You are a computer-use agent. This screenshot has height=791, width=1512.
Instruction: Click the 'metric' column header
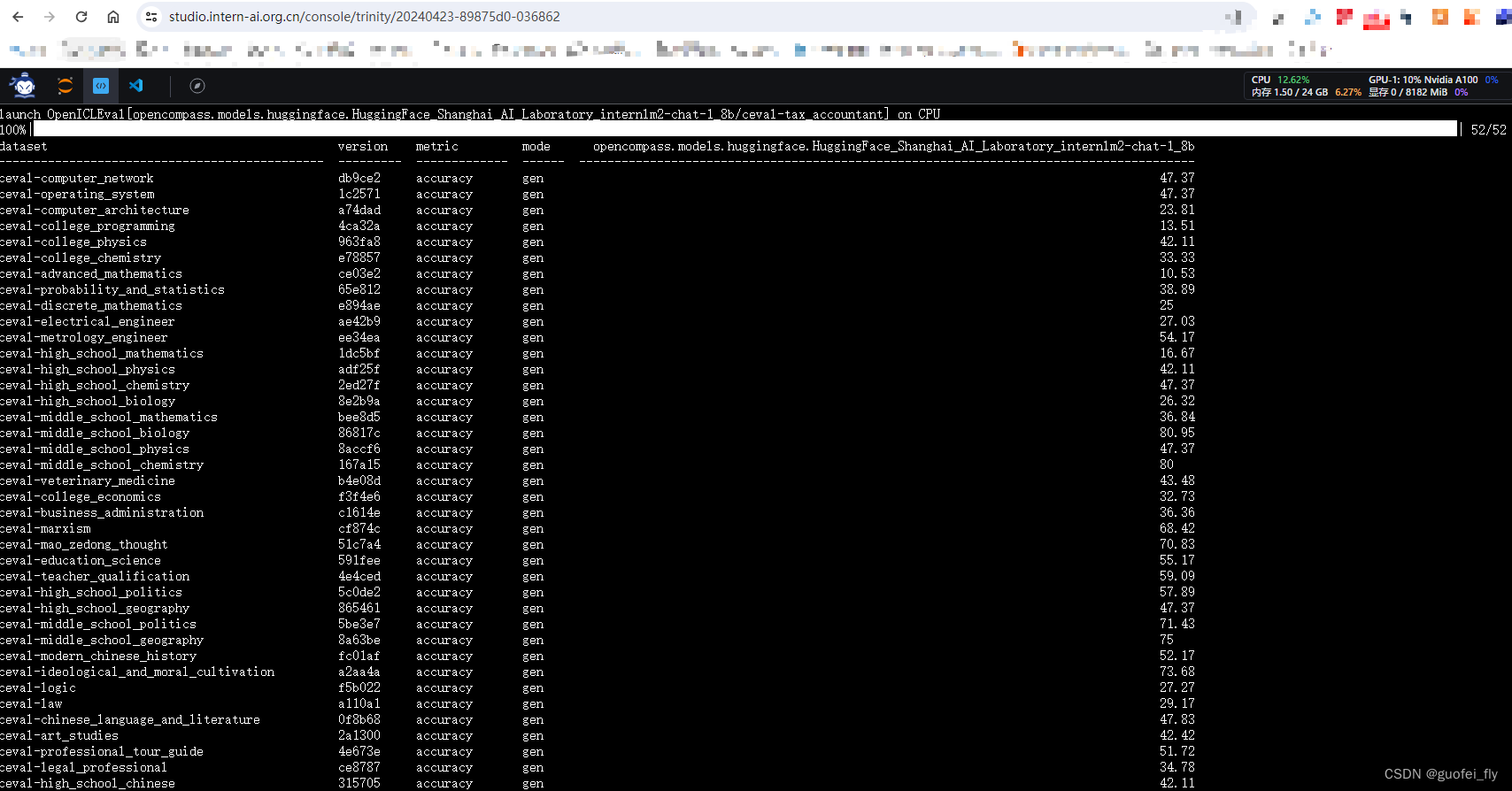pos(437,146)
